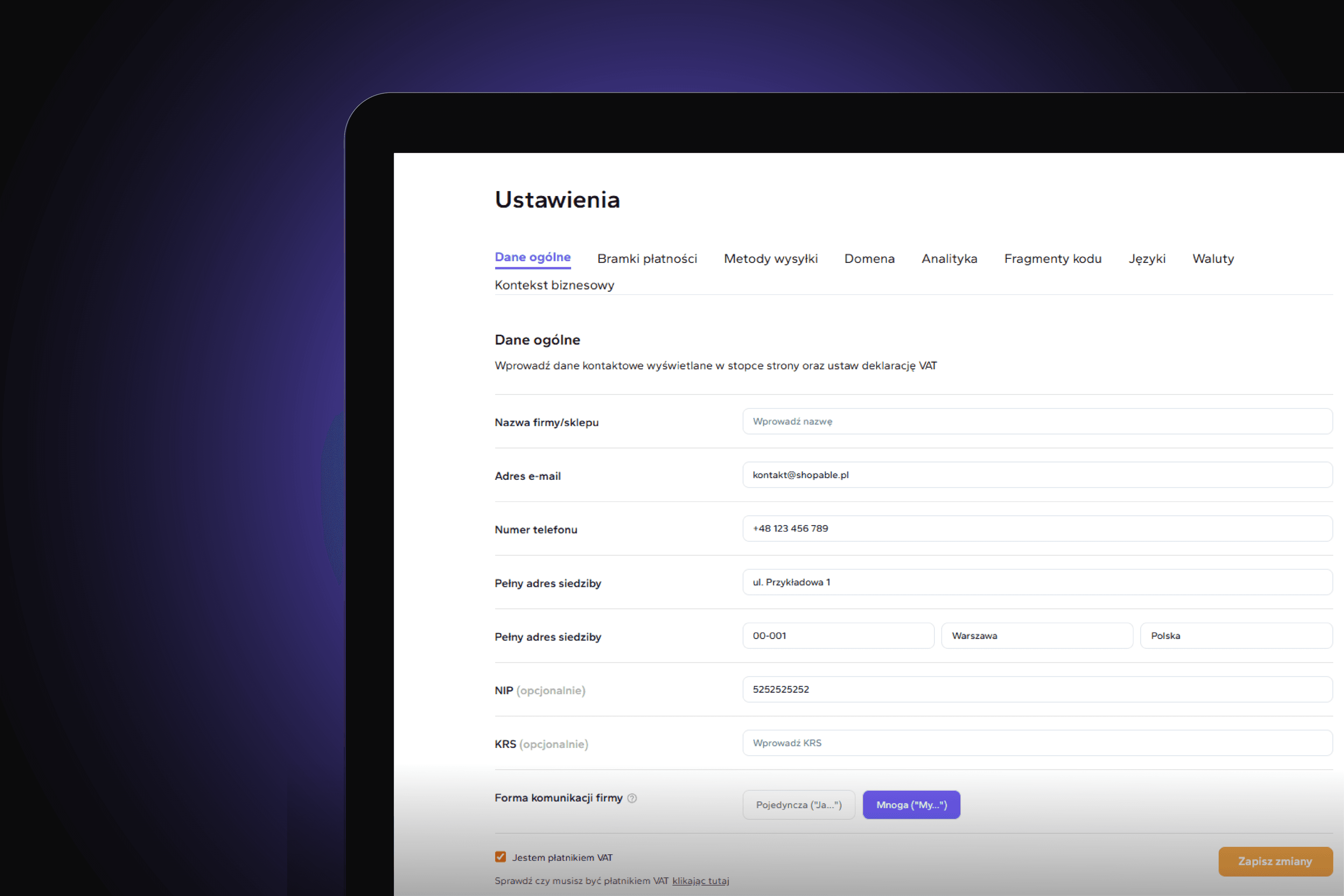Screen dimensions: 1344x896
Task: Edit the city field Warszawa
Action: click(x=1037, y=636)
